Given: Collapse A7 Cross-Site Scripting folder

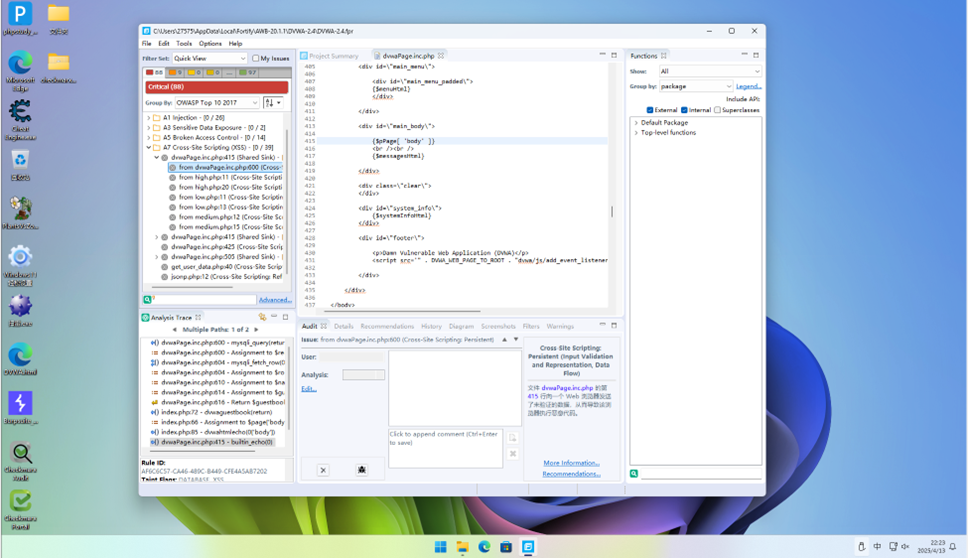Looking at the screenshot, I should [x=149, y=148].
